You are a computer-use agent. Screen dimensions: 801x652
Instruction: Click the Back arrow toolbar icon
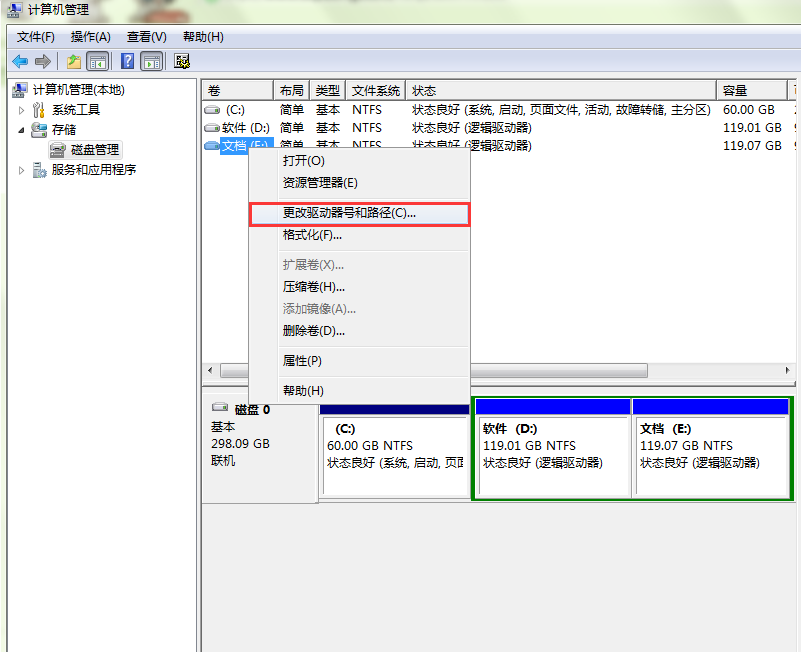click(20, 61)
